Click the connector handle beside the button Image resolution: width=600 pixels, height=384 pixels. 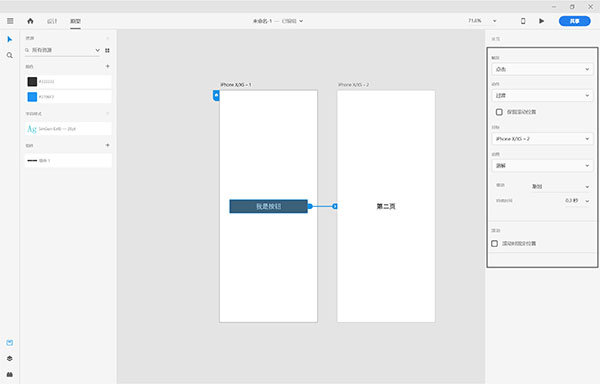click(x=310, y=206)
